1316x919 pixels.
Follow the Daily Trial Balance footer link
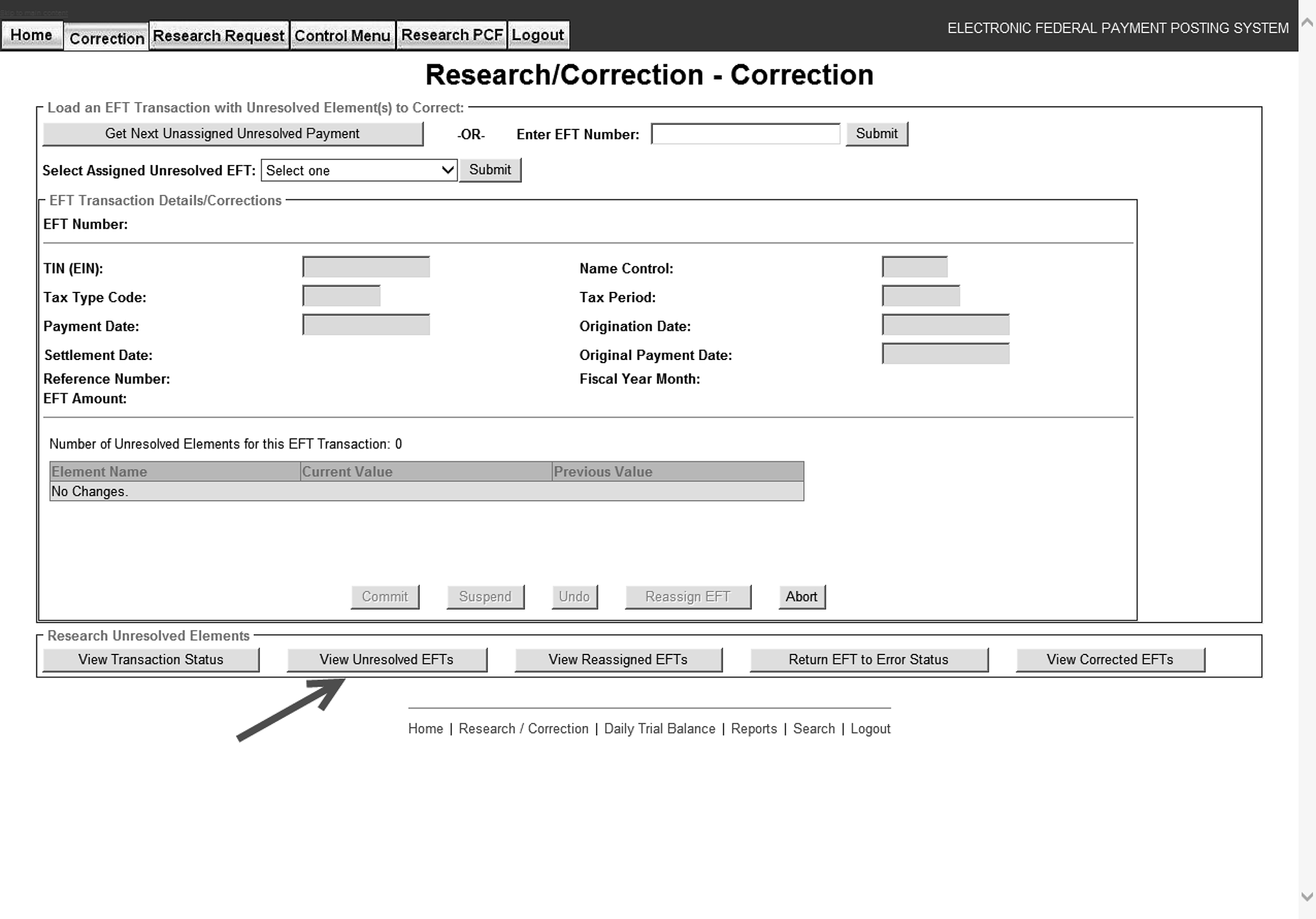click(x=659, y=729)
